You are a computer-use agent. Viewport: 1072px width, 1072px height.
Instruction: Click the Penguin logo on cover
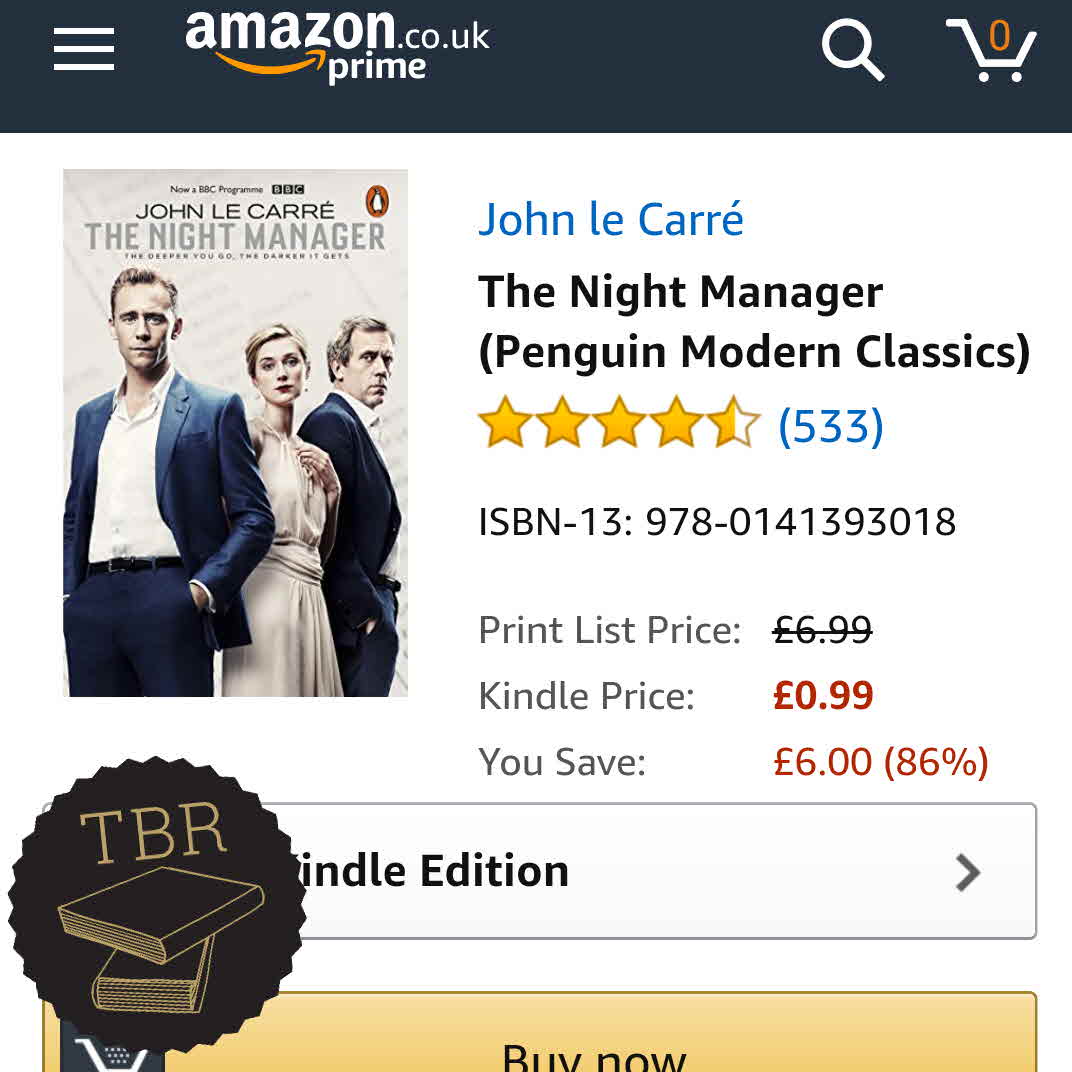click(x=377, y=200)
